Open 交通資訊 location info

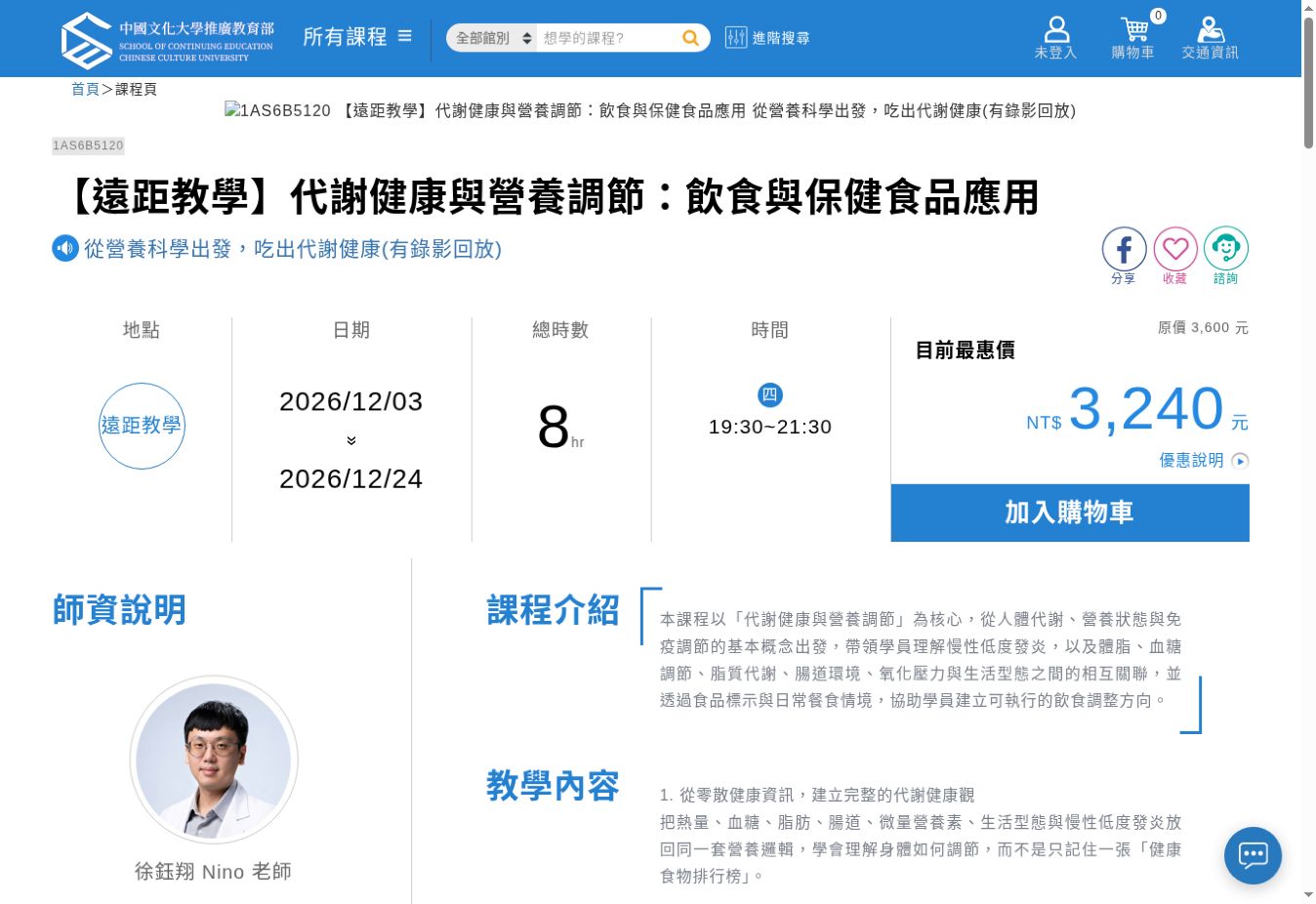point(1211,38)
